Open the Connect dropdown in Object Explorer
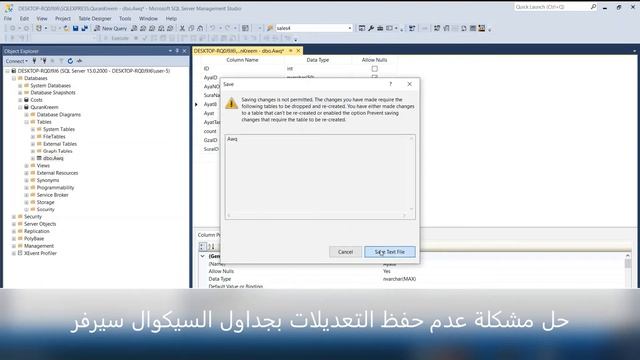The height and width of the screenshot is (360, 640). click(16, 61)
